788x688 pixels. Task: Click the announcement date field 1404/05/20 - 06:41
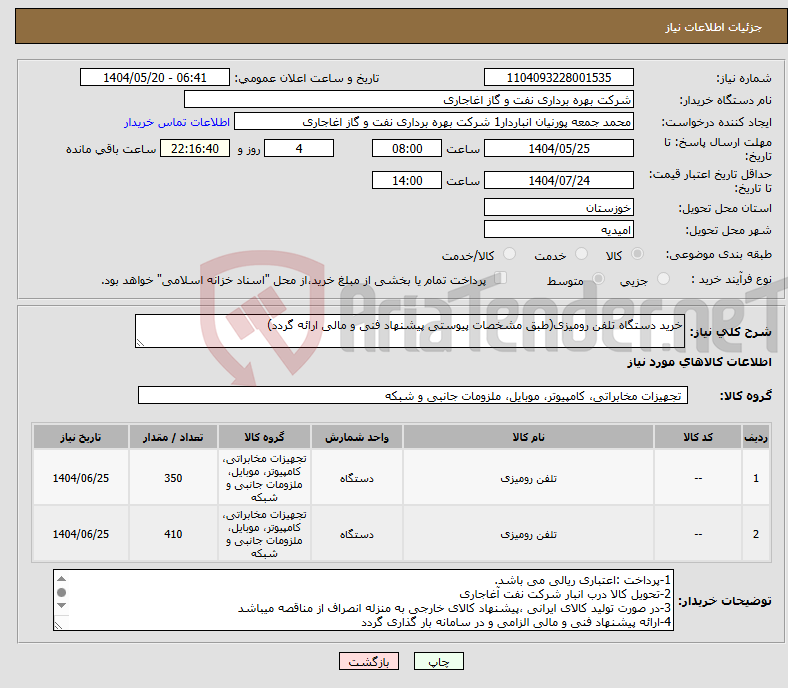pyautogui.click(x=155, y=77)
